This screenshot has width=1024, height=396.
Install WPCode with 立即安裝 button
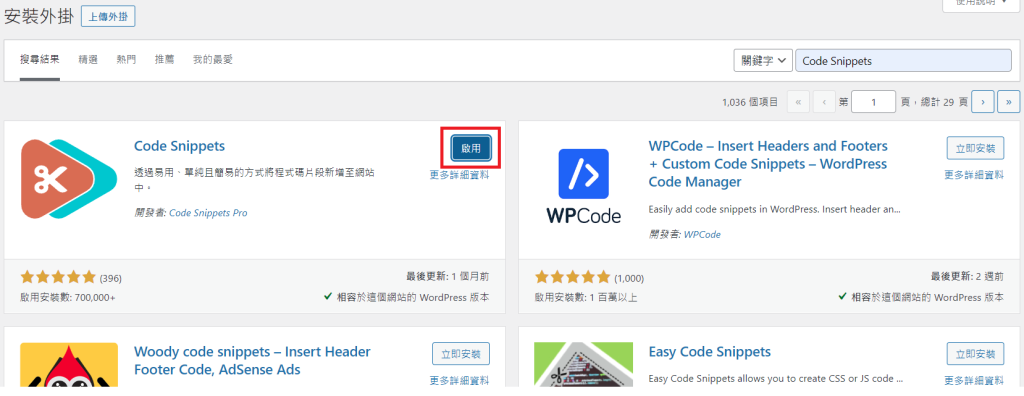(x=976, y=148)
